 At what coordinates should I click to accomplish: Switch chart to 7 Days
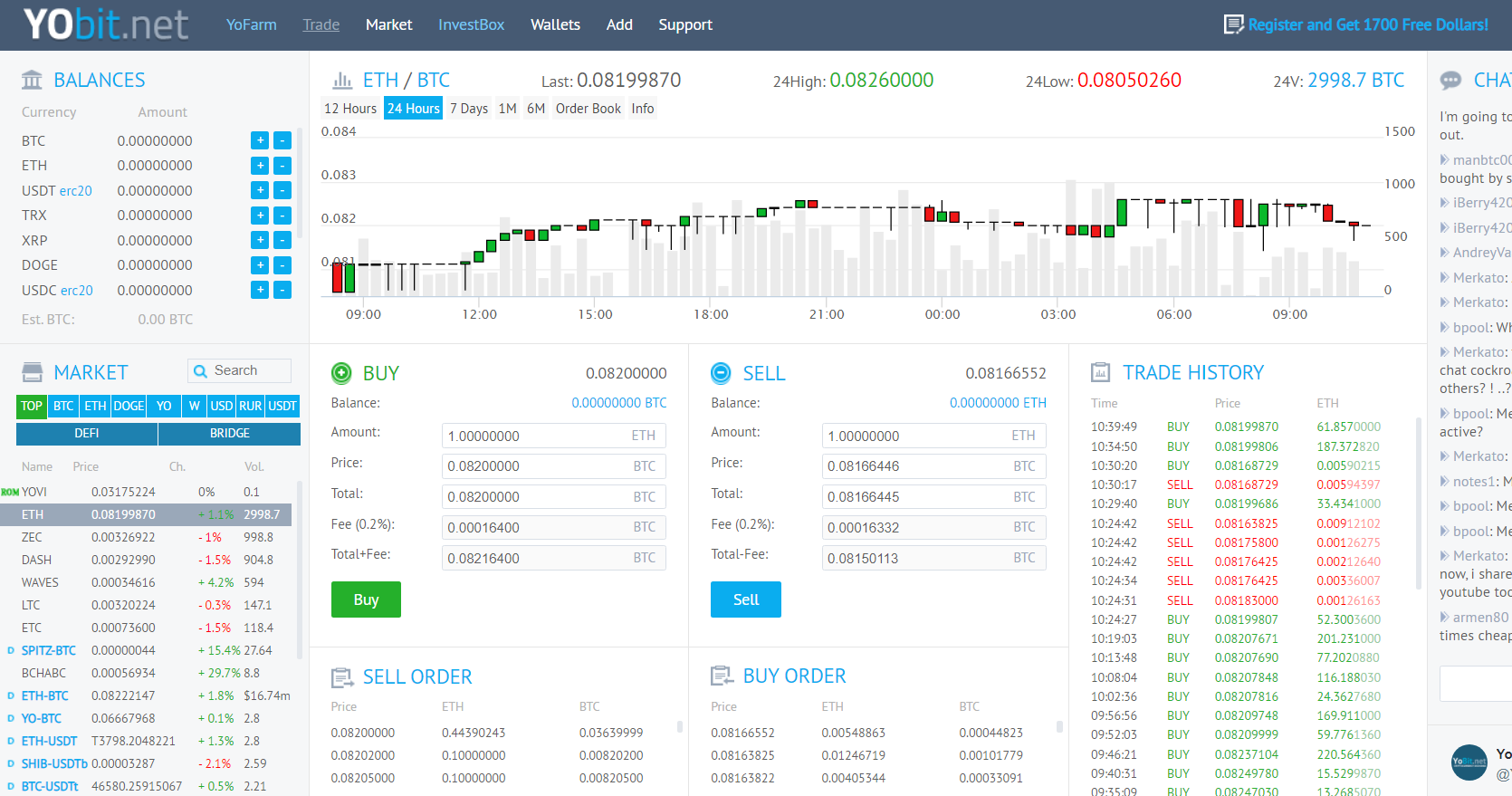click(x=469, y=109)
